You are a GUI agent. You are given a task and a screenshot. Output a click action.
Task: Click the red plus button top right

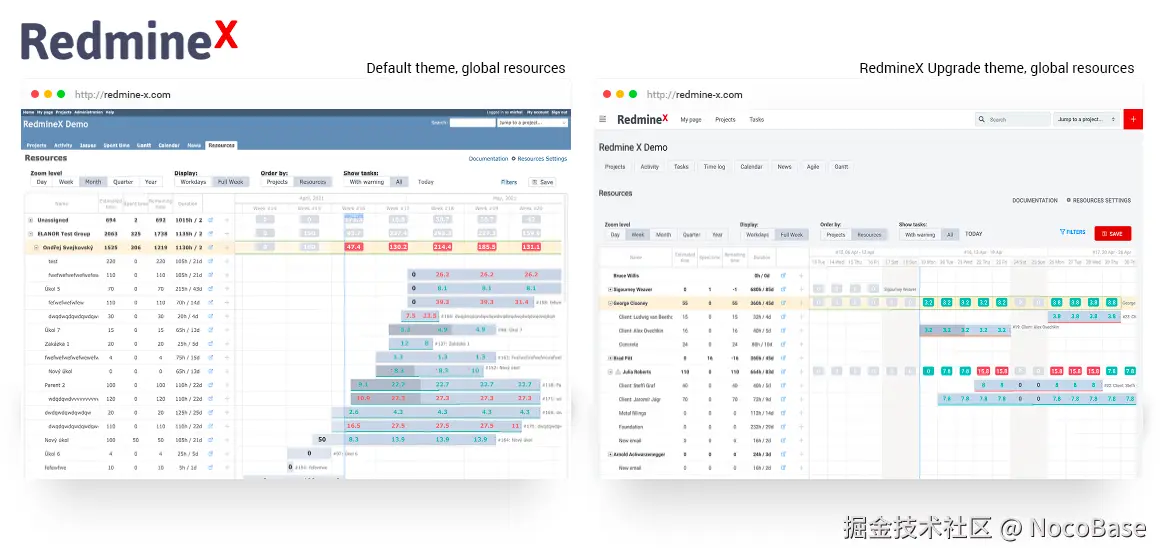point(1133,120)
